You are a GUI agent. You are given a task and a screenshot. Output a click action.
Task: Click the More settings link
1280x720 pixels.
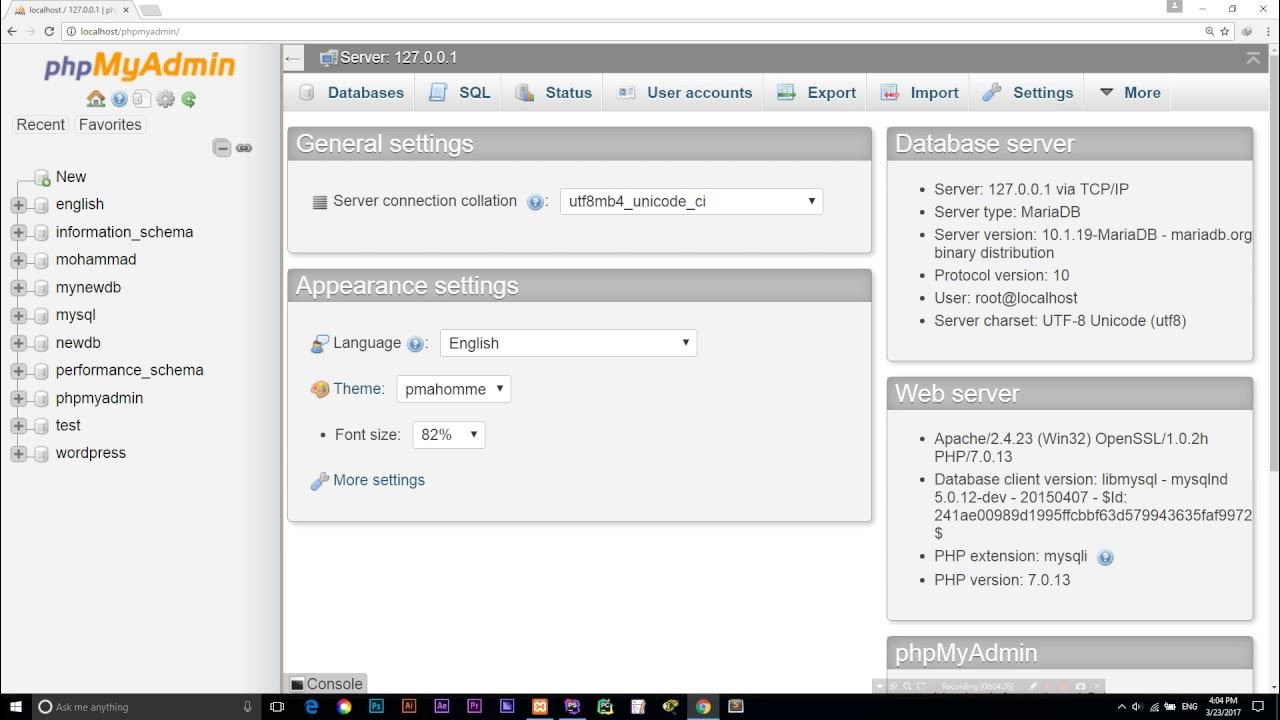(379, 480)
